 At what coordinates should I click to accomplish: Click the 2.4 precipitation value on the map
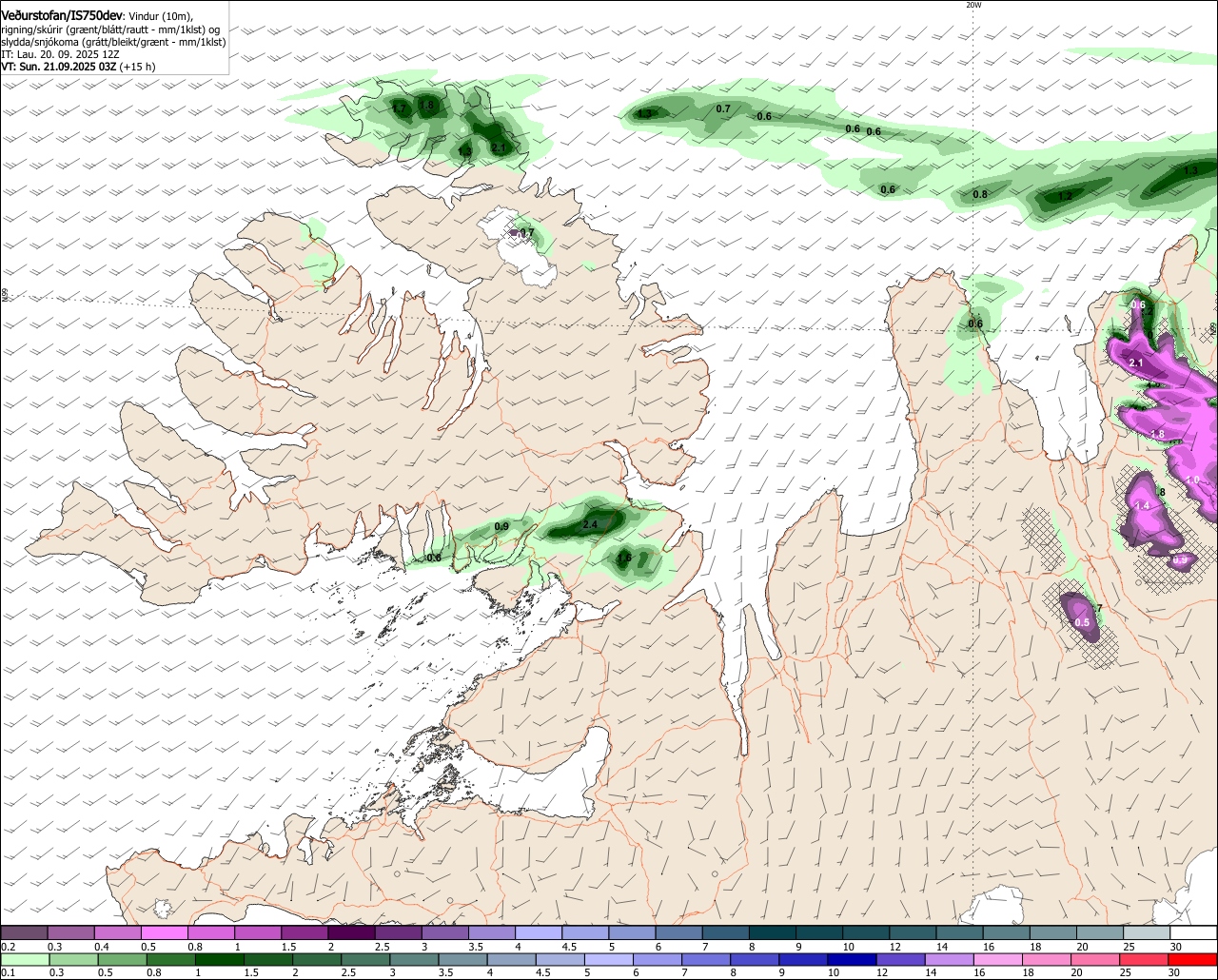(590, 524)
